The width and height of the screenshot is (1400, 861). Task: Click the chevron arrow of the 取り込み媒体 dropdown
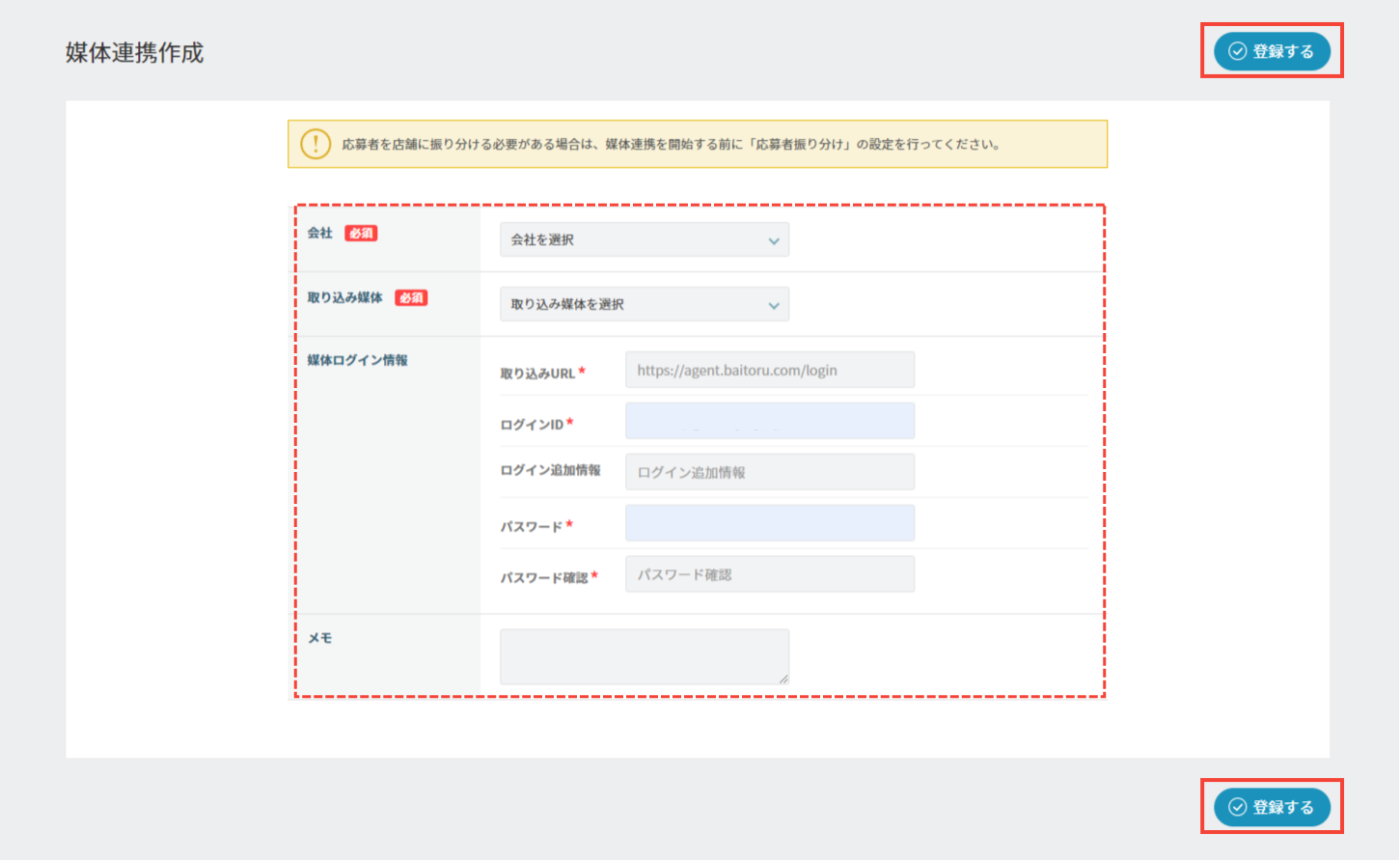click(x=774, y=305)
